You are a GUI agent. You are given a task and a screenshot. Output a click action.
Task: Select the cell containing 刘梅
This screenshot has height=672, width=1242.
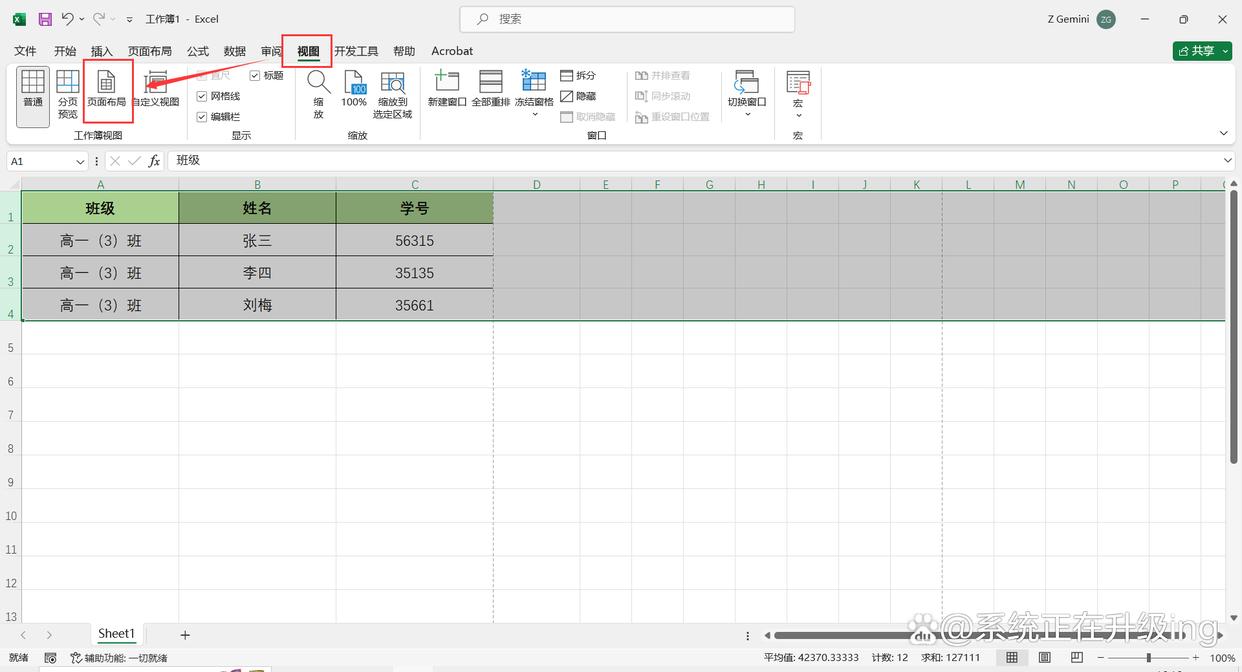click(257, 305)
